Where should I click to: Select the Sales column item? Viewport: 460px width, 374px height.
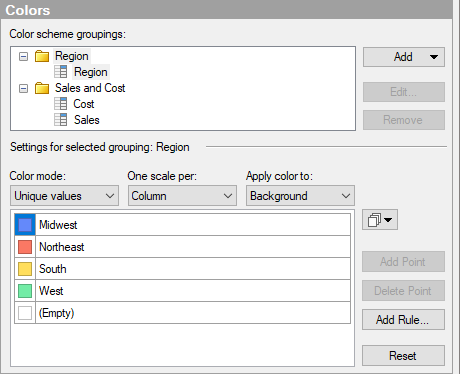tap(87, 120)
